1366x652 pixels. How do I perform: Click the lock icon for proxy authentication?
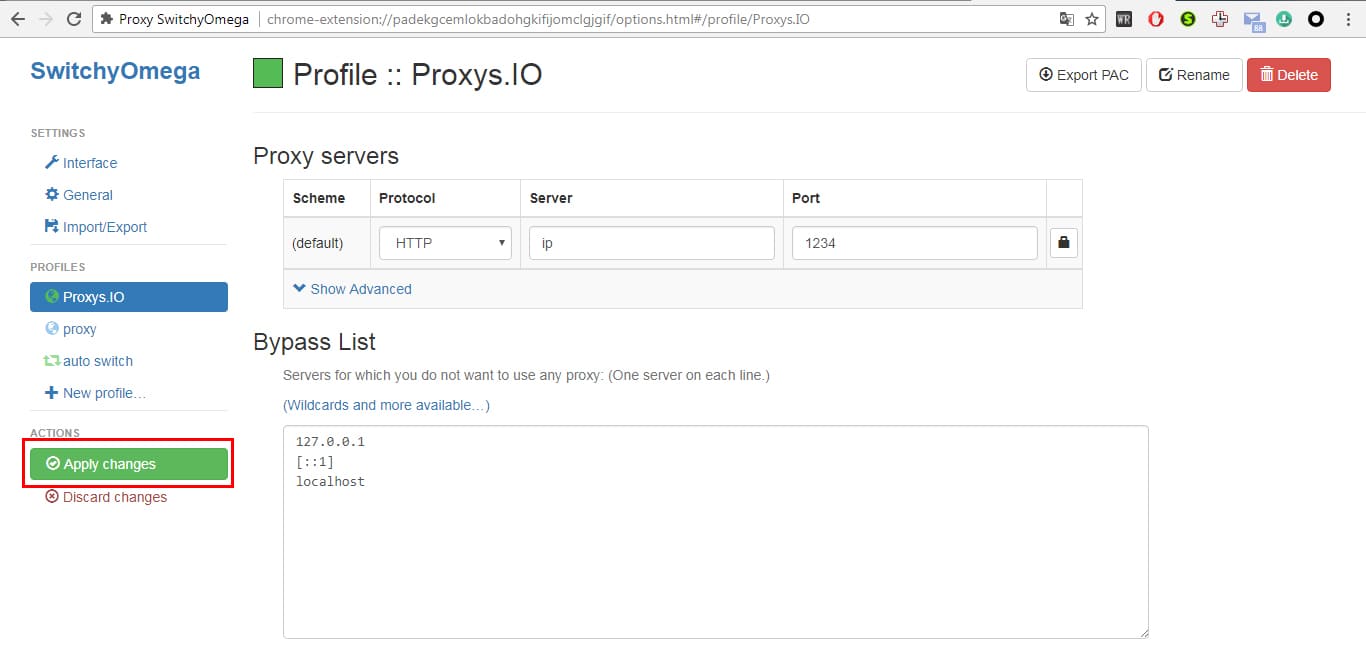[1064, 243]
